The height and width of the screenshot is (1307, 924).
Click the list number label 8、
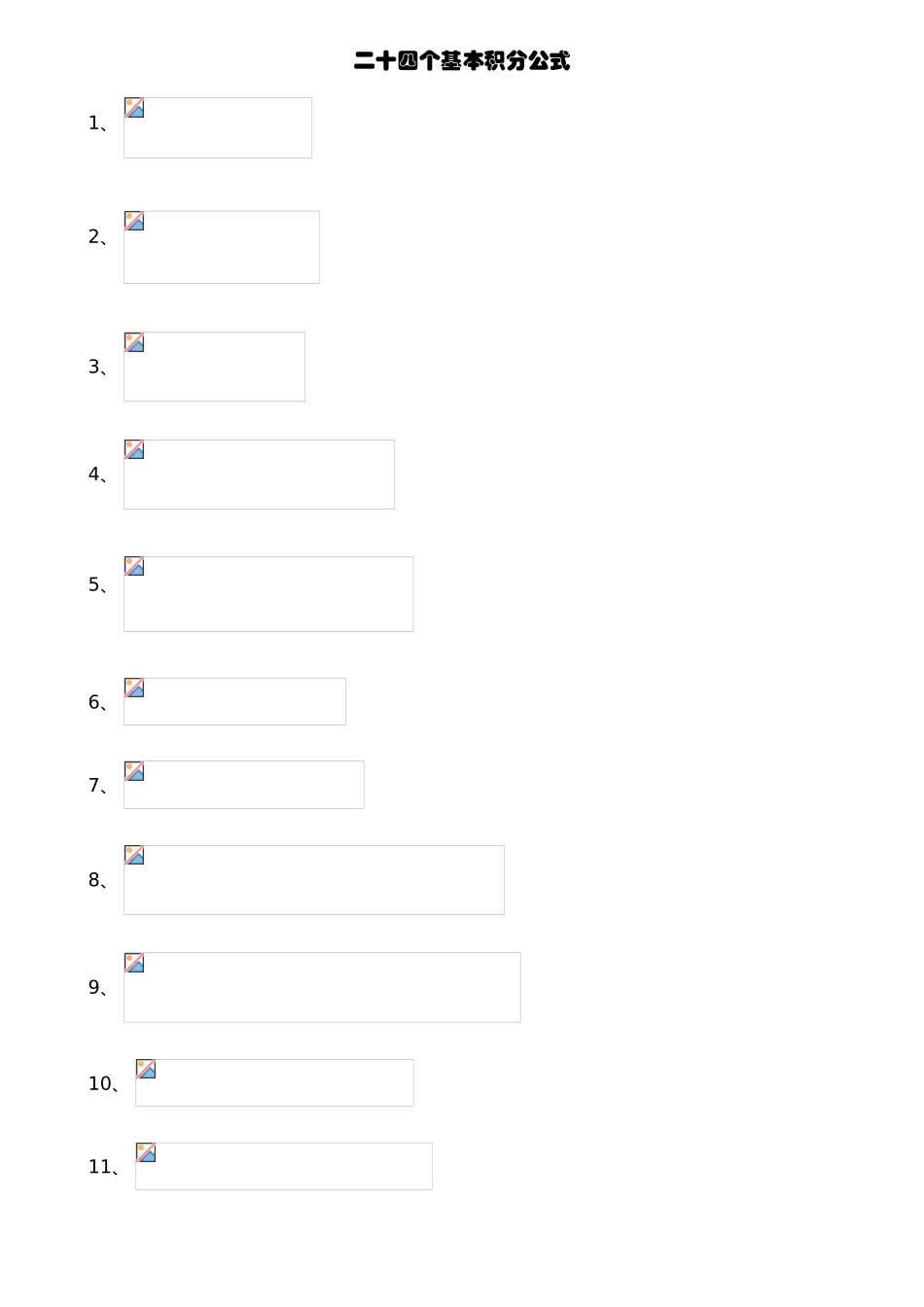[98, 881]
